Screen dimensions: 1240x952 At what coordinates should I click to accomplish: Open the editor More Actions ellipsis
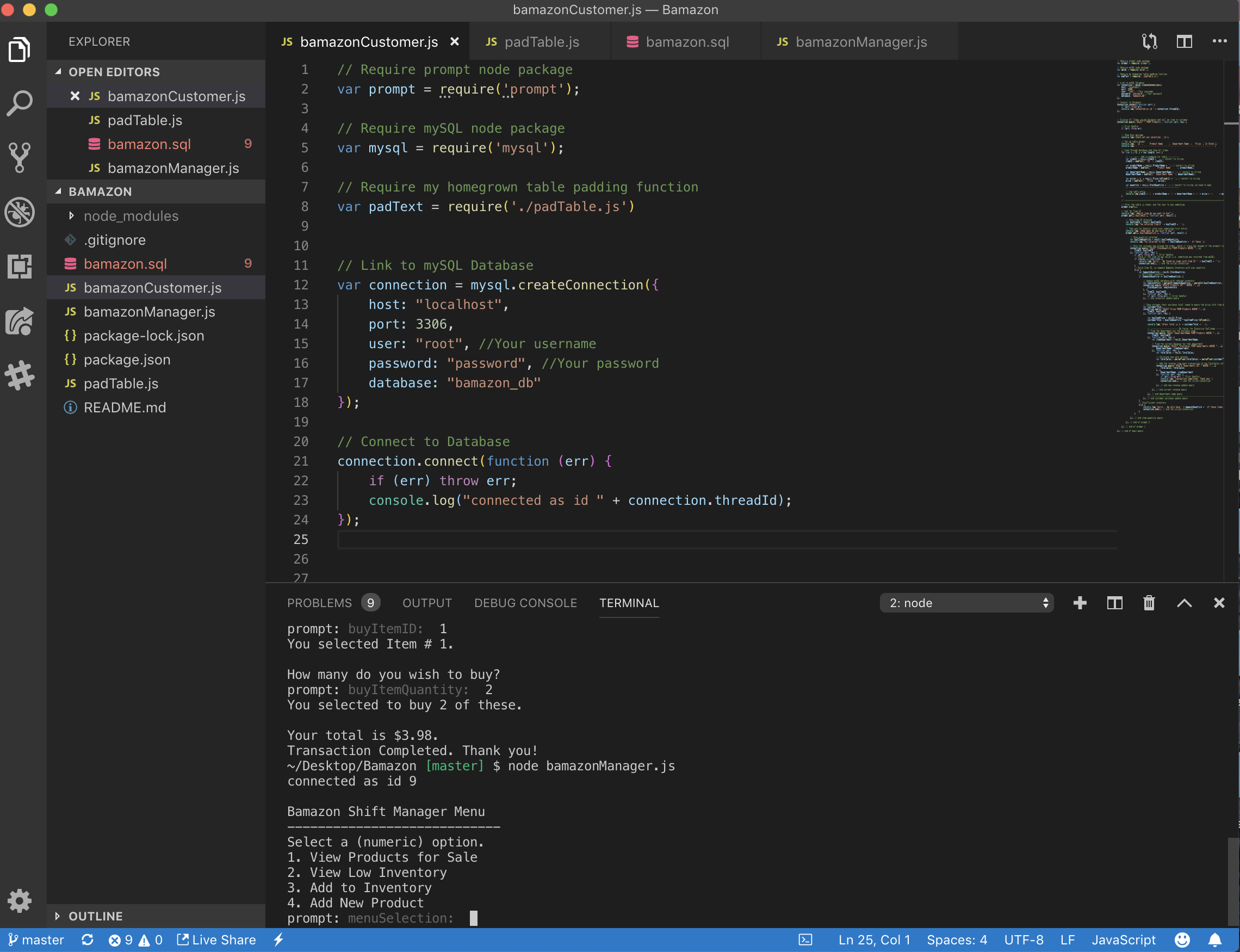[x=1219, y=41]
